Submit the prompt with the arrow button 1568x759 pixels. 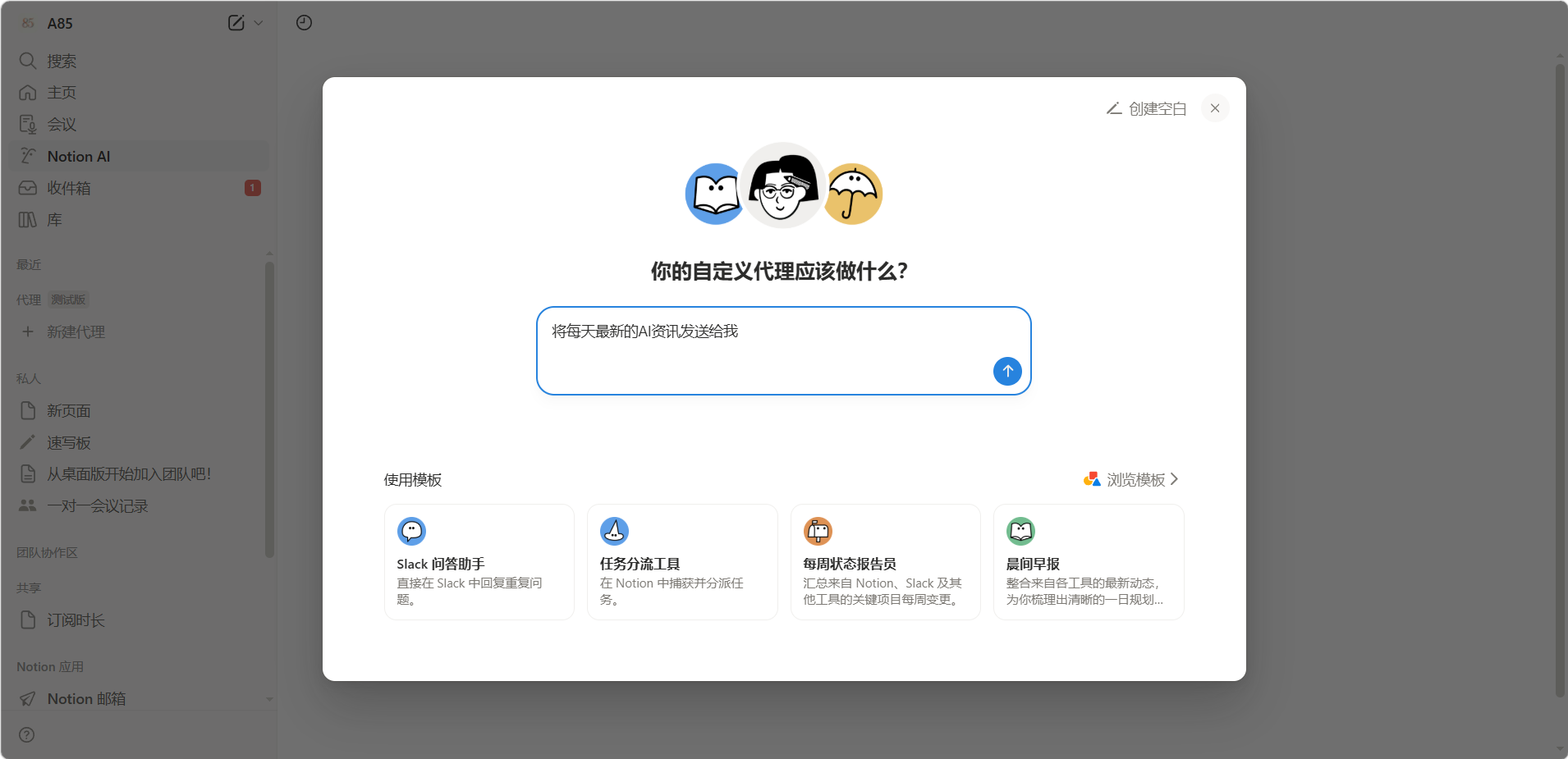(x=1007, y=371)
